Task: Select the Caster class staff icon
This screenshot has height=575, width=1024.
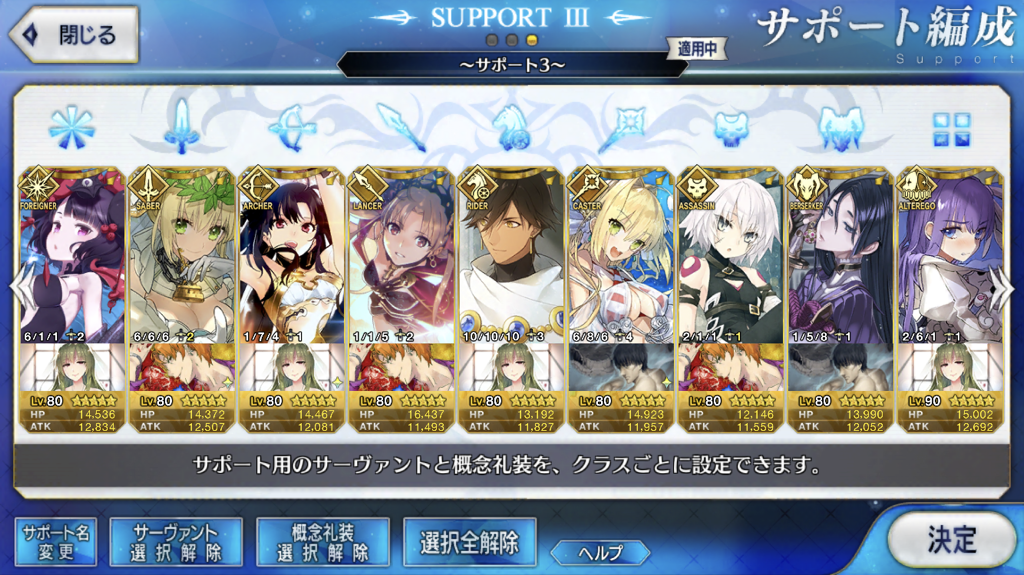Action: [x=621, y=128]
